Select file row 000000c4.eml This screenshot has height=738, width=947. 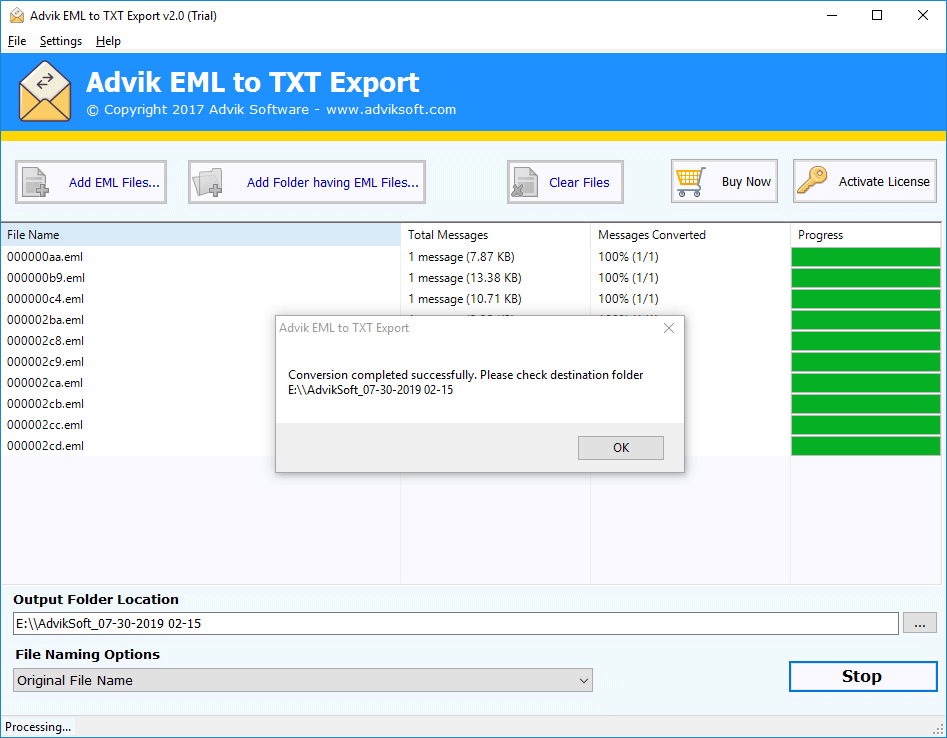[x=45, y=299]
